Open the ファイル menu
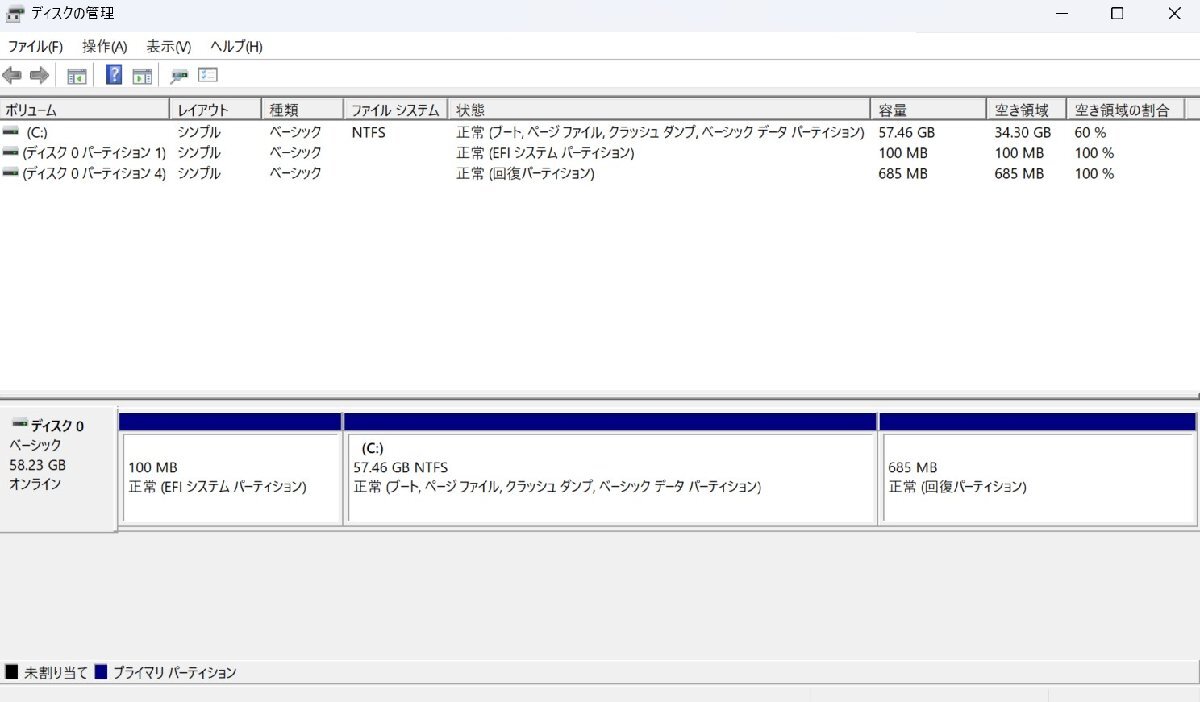Viewport: 1200px width, 702px height. coord(34,46)
